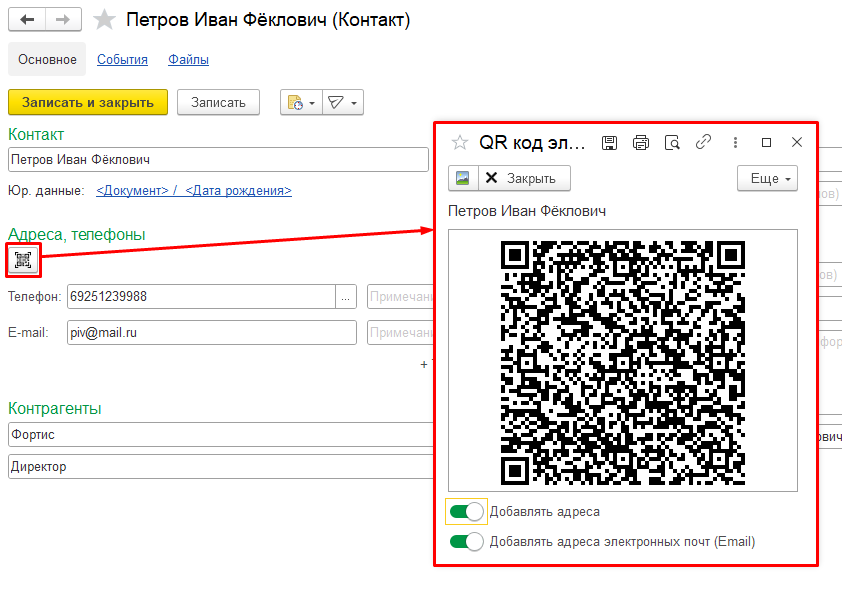Open the QR code button under Адреса, телефоны
This screenshot has height=593, width=842.
coord(23,261)
